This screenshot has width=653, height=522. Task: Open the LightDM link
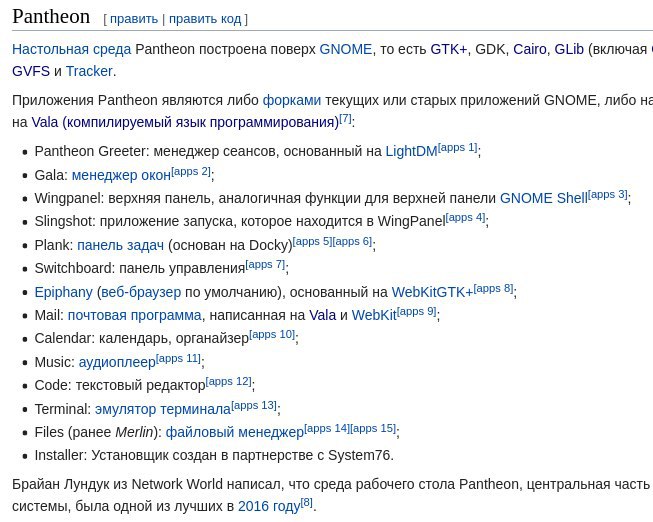click(411, 151)
